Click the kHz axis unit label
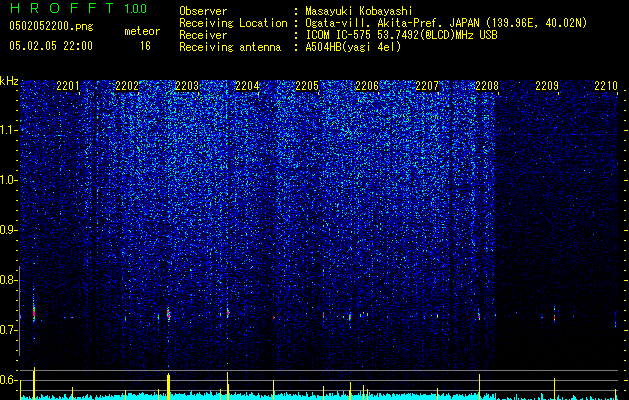 pos(9,81)
